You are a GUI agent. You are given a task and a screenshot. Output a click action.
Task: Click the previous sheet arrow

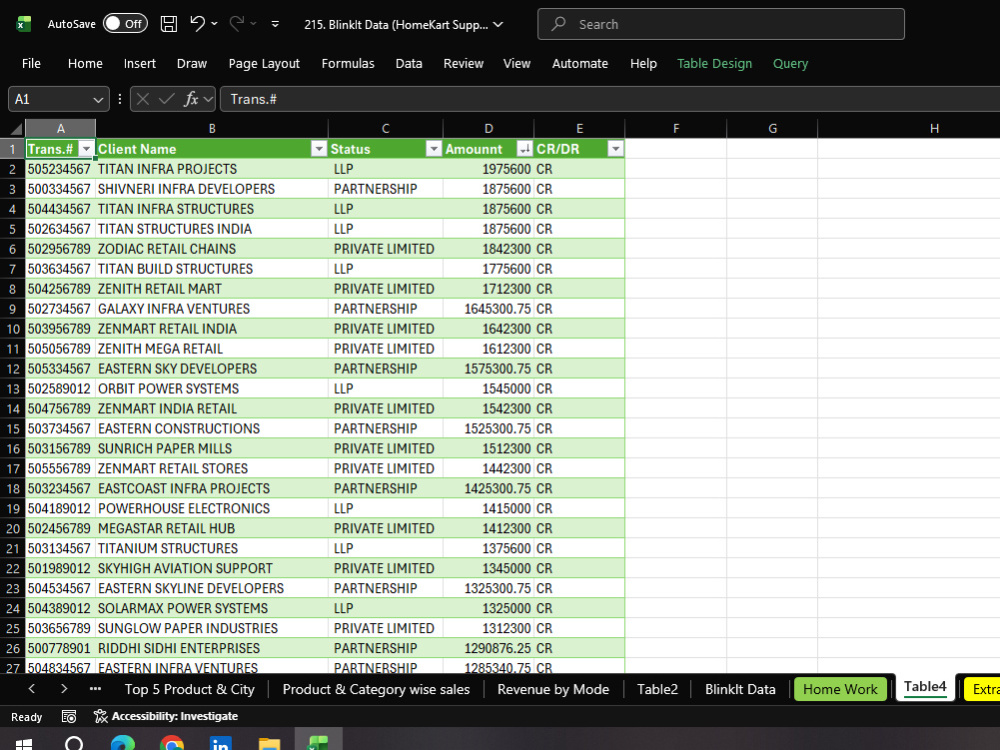(x=32, y=689)
